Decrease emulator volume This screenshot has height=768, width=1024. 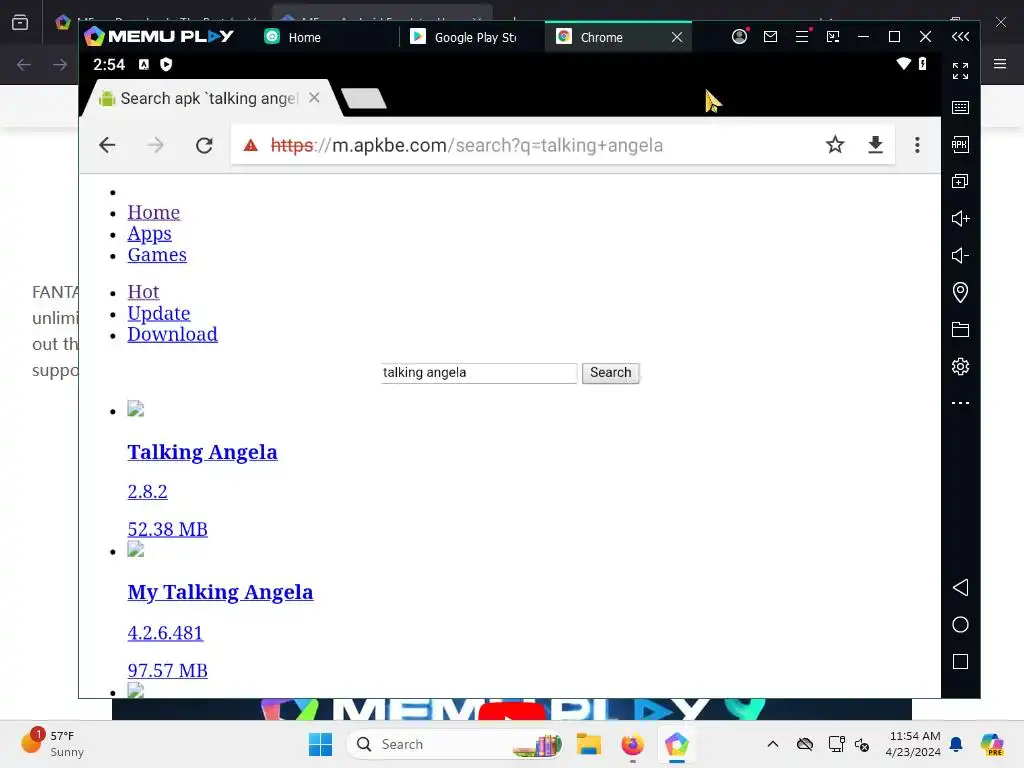[x=960, y=255]
